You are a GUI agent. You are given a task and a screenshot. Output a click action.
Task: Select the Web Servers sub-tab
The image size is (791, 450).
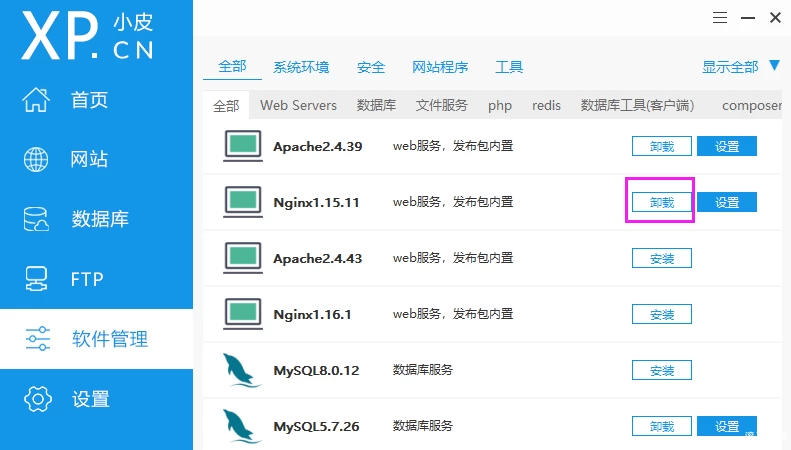point(298,105)
